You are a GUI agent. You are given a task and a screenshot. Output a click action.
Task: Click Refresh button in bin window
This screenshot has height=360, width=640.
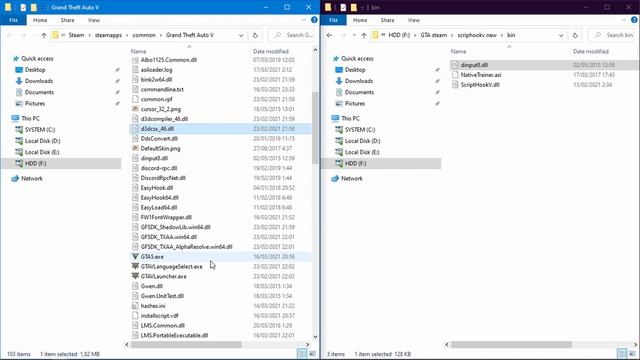pos(575,36)
